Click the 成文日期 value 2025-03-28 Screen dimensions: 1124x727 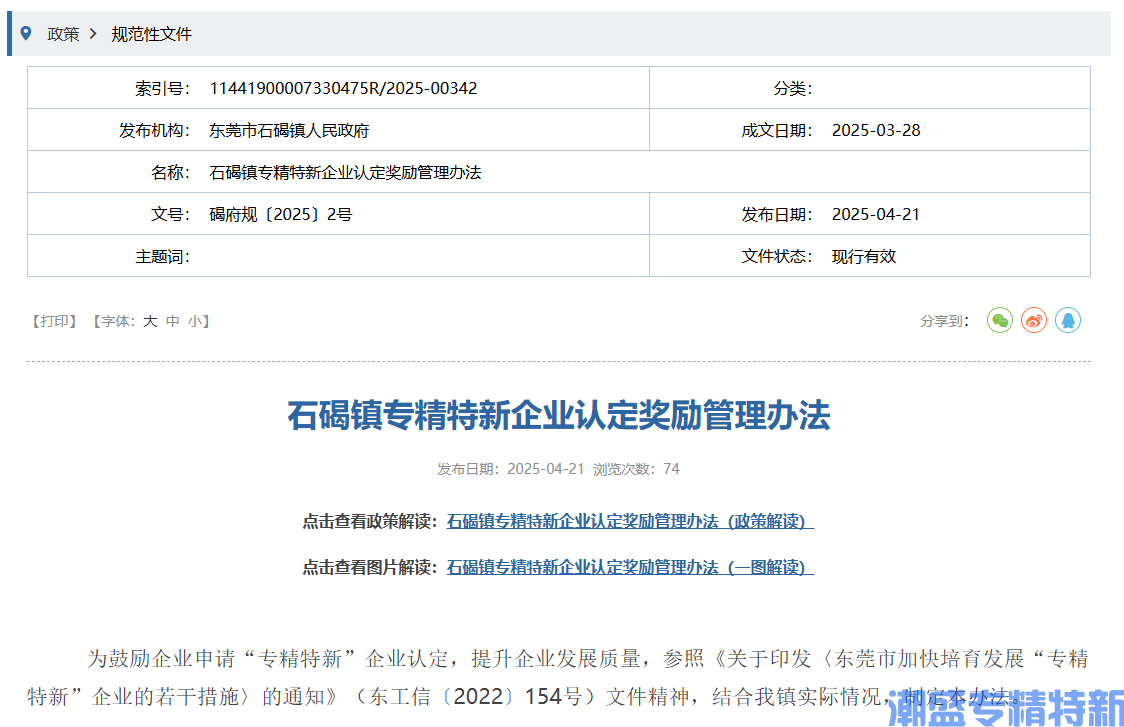click(876, 130)
